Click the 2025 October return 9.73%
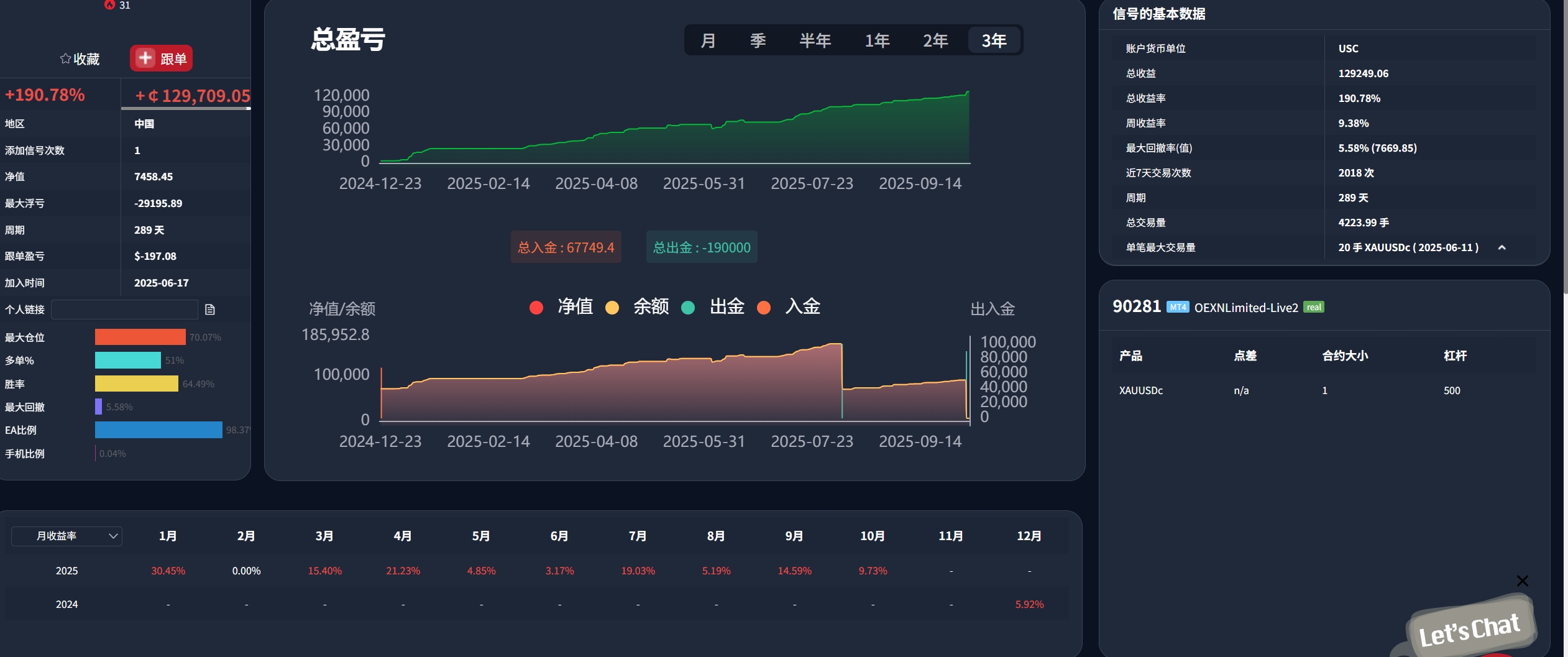Image resolution: width=1568 pixels, height=657 pixels. pyautogui.click(x=873, y=571)
